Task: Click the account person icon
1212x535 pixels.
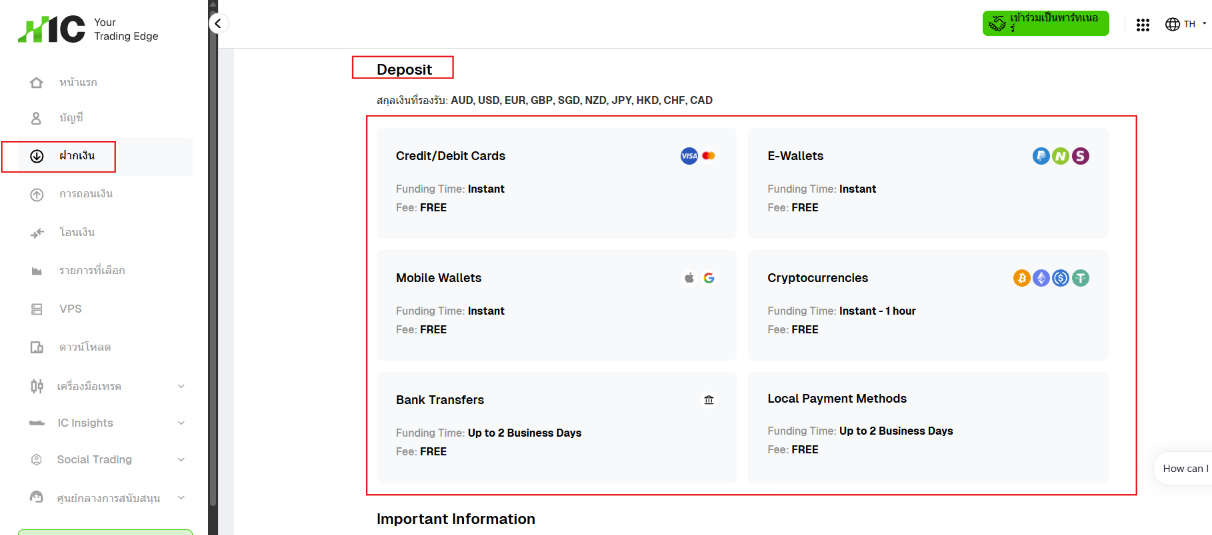Action: pos(37,118)
